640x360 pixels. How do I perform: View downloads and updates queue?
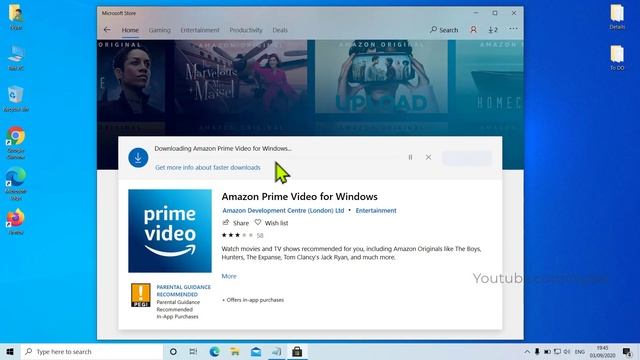[493, 30]
